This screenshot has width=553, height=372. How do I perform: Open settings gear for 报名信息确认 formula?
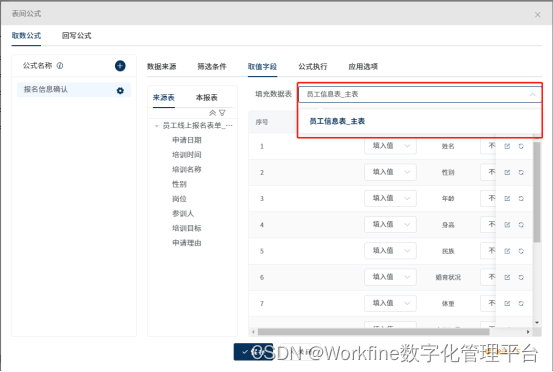[x=120, y=91]
